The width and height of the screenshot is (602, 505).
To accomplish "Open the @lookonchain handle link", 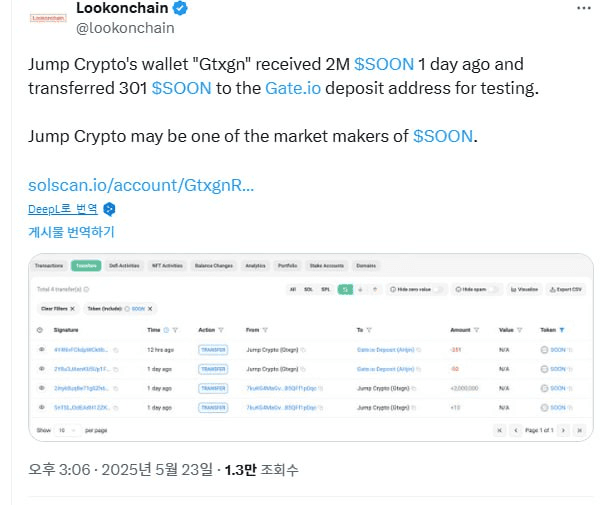I will (x=125, y=28).
